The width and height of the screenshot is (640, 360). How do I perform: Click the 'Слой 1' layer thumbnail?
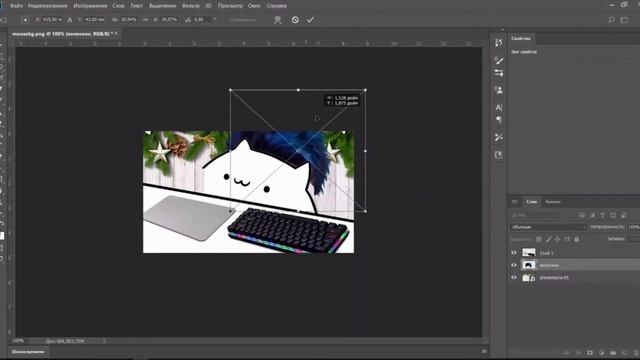point(529,253)
